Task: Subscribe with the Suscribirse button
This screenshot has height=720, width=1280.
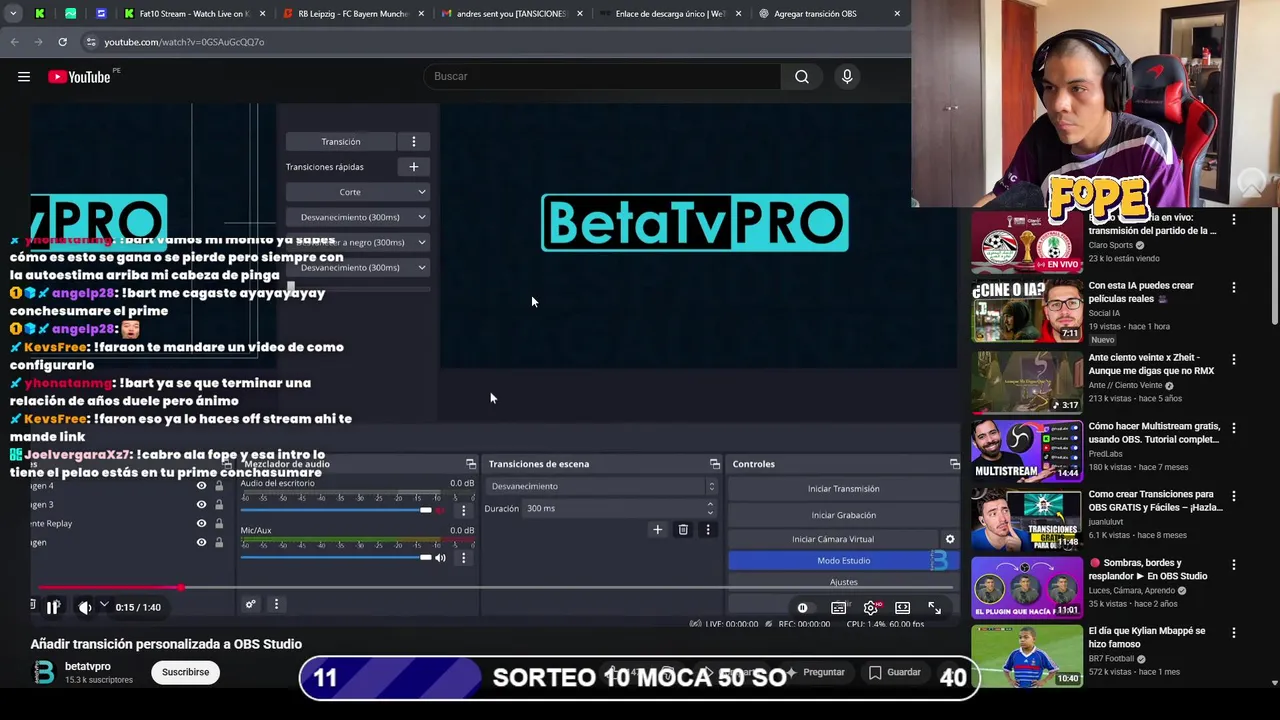Action: click(185, 672)
